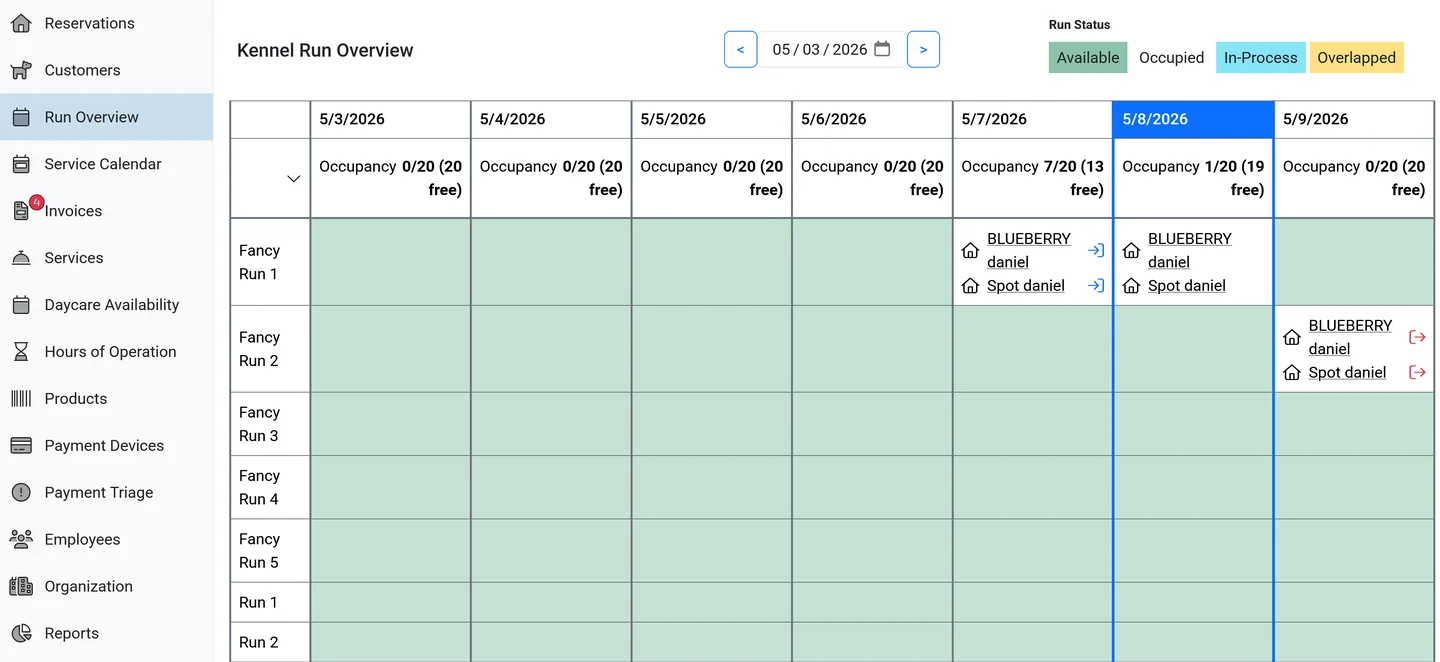Click the Payment Triage alert icon

pyautogui.click(x=21, y=492)
